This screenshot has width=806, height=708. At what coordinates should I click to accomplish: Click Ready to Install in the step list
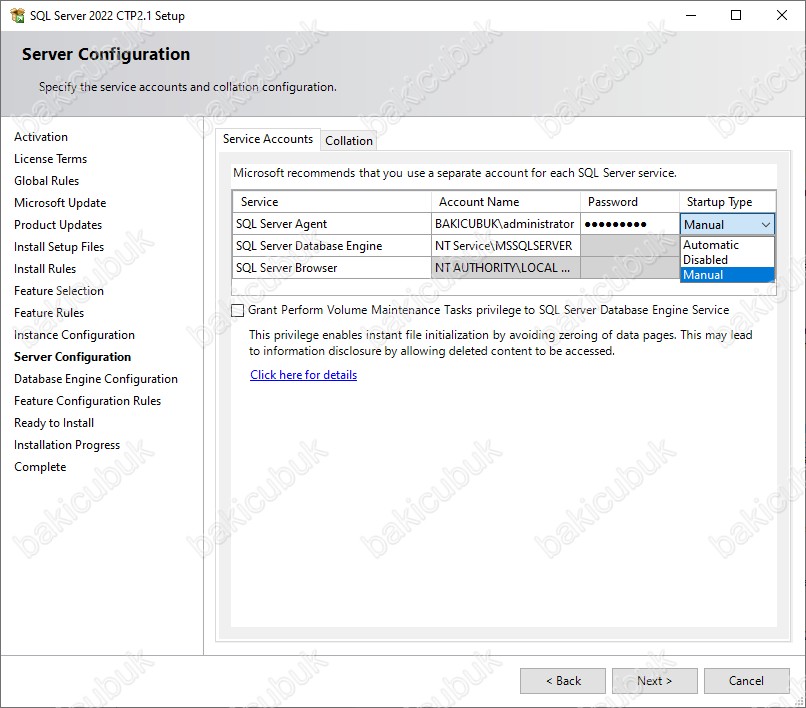click(54, 423)
